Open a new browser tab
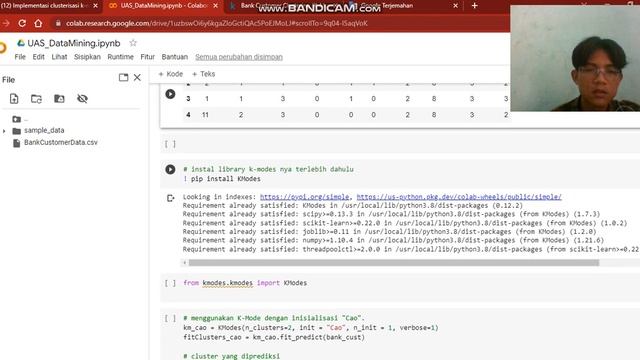 [x=474, y=6]
